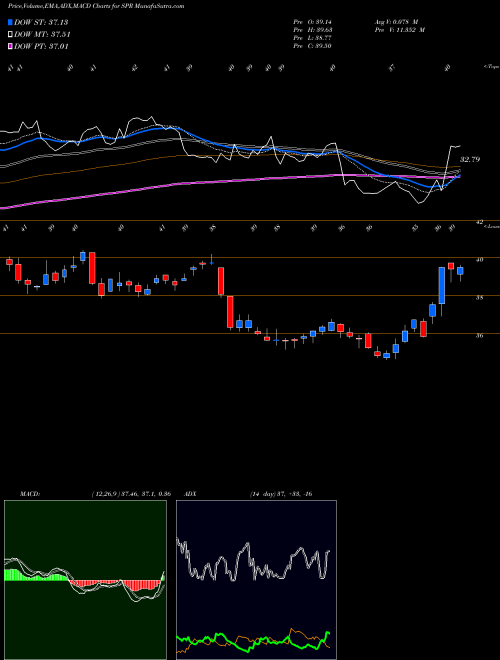Click the 'Pre V: 11.352 M' volume text
This screenshot has height=660, width=500.
(x=399, y=30)
